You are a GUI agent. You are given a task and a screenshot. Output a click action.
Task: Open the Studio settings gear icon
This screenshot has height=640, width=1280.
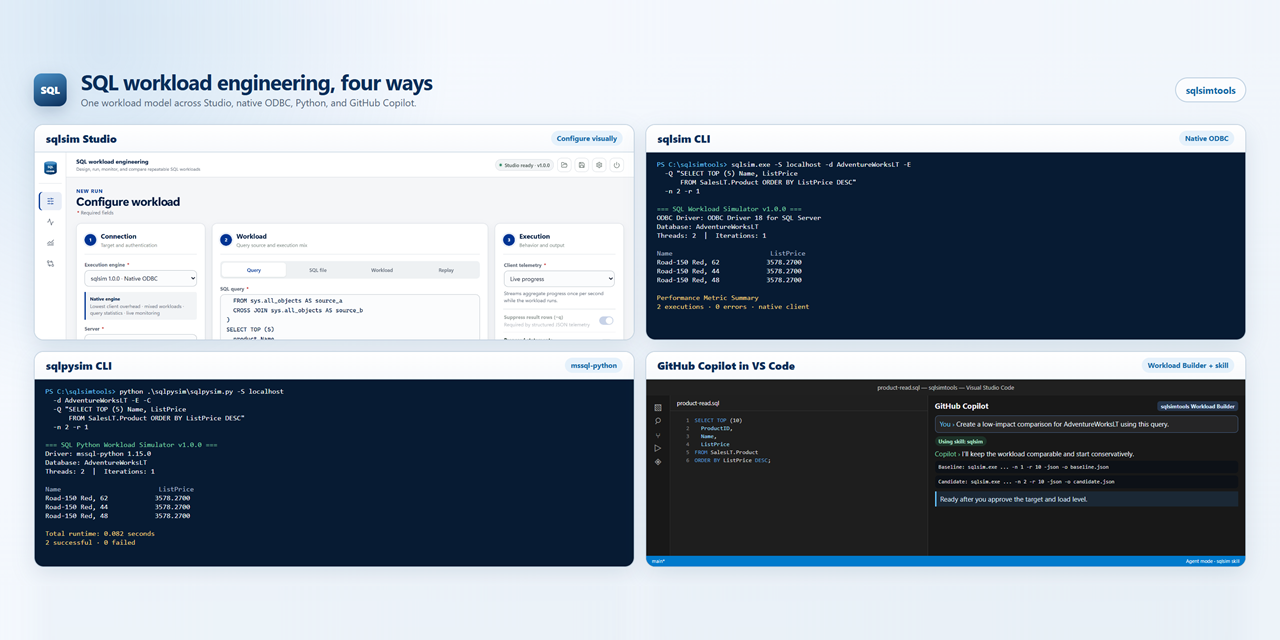pos(599,165)
